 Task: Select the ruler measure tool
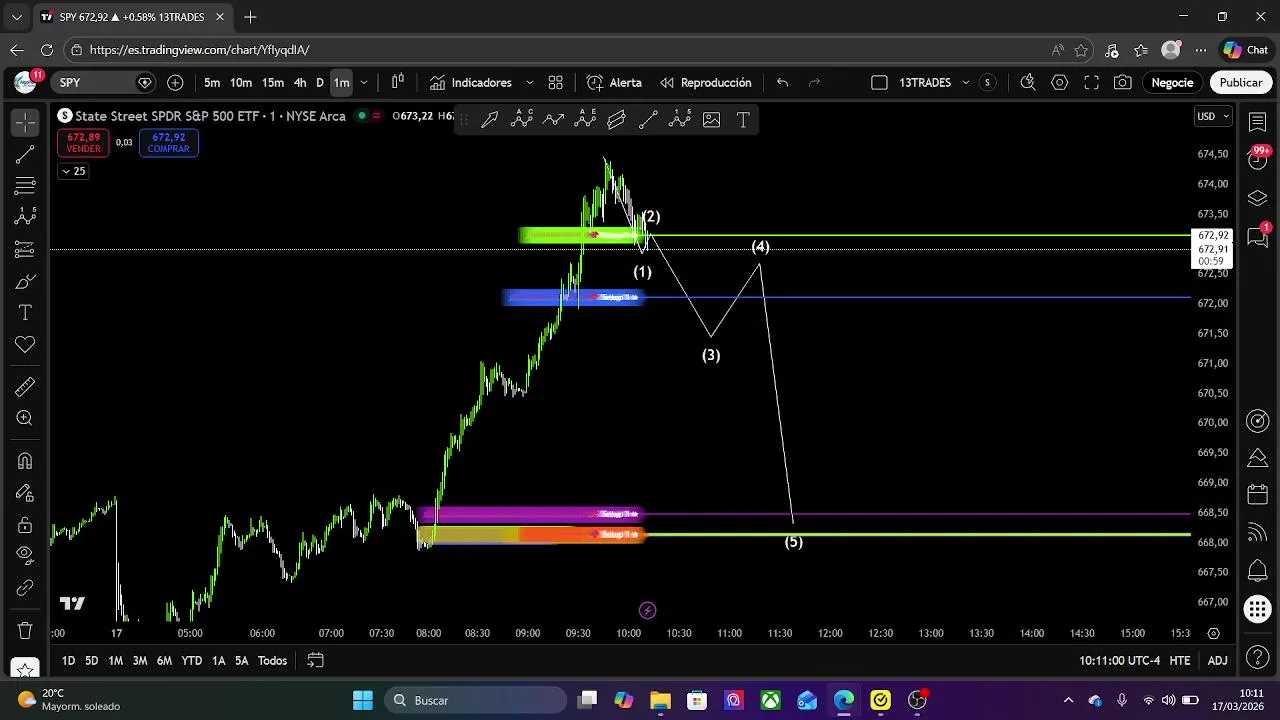(25, 387)
